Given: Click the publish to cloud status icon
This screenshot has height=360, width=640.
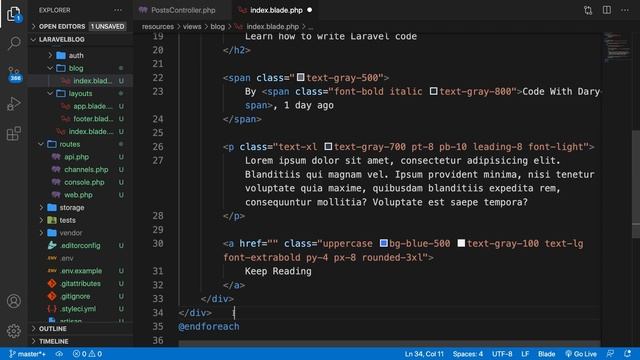Looking at the screenshot, I should tap(59, 354).
